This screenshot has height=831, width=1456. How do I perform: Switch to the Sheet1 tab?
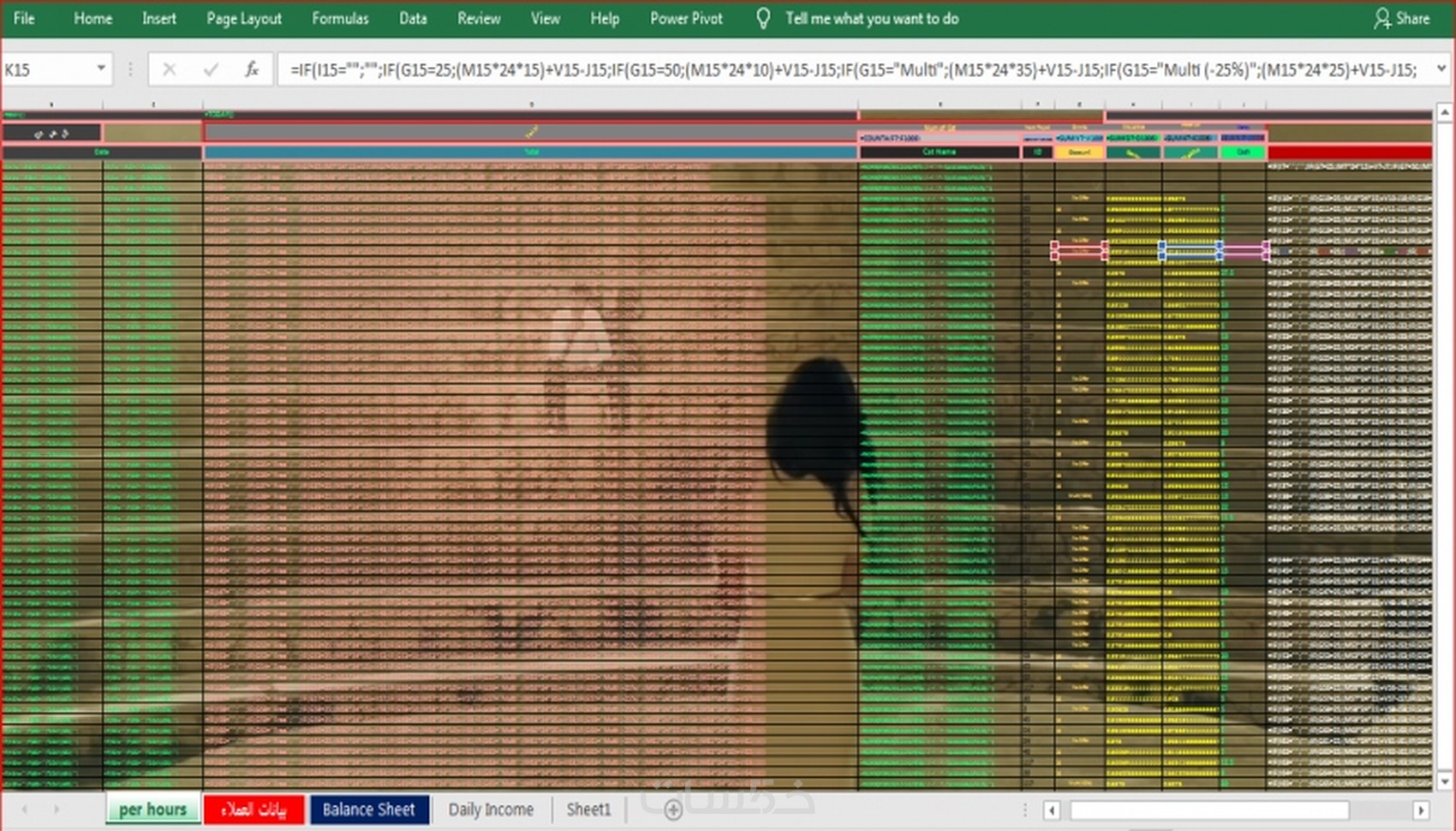pyautogui.click(x=588, y=810)
